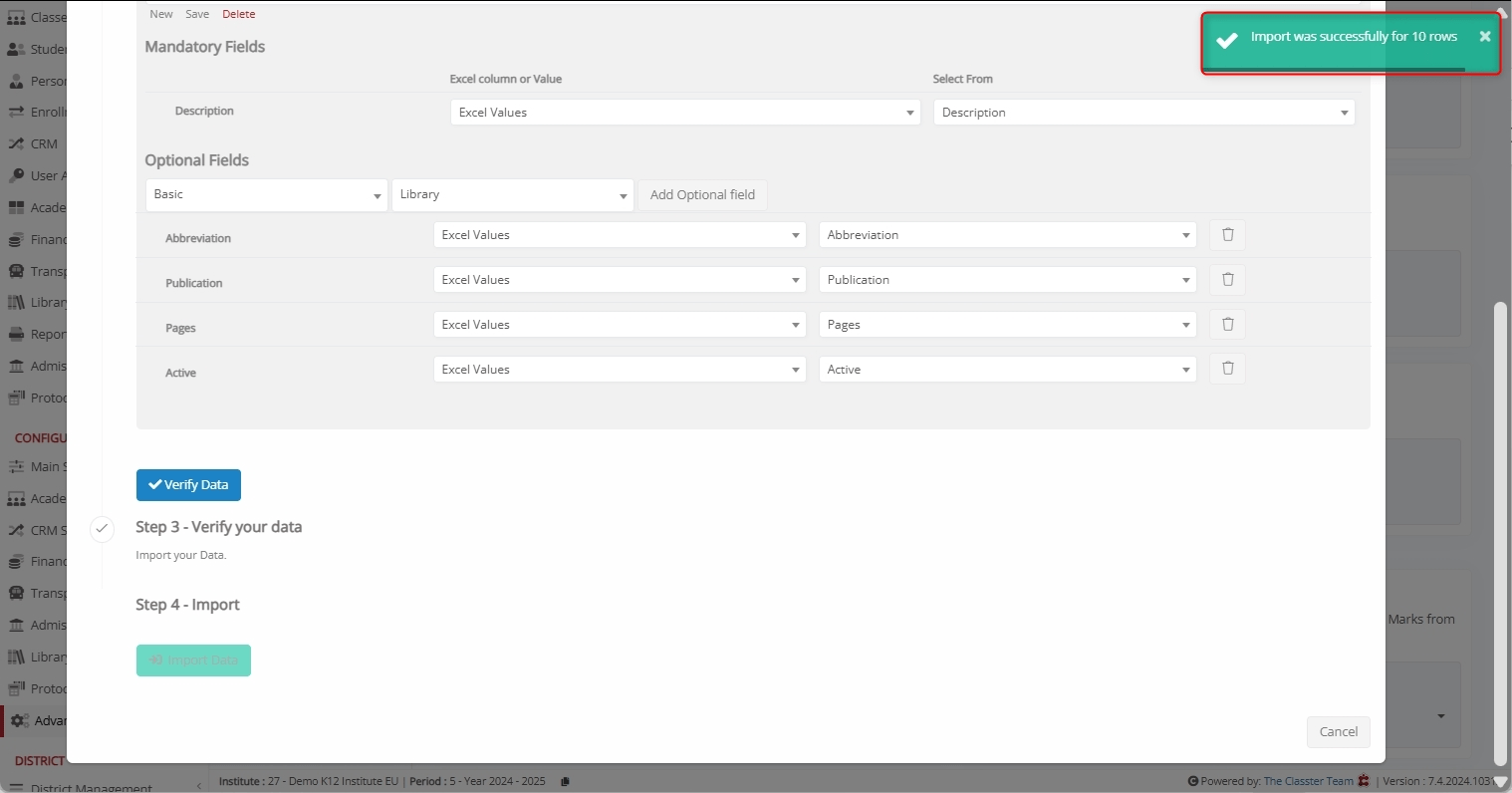Viewport: 1512px width, 793px height.
Task: Remove the Pages field via trash icon
Action: 1227,325
